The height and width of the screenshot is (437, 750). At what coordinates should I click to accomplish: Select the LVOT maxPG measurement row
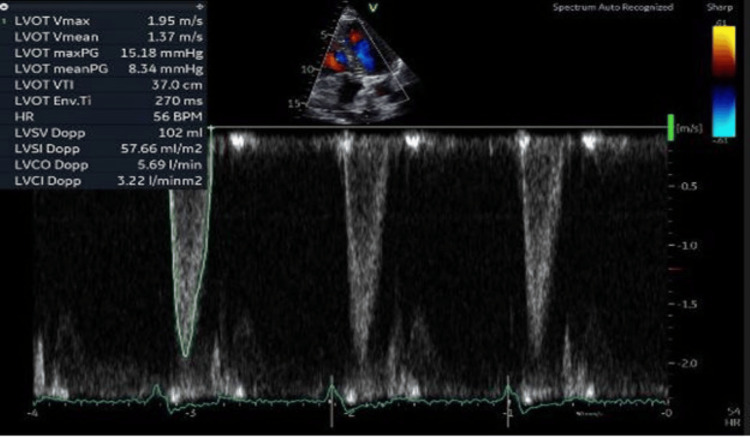(x=103, y=53)
